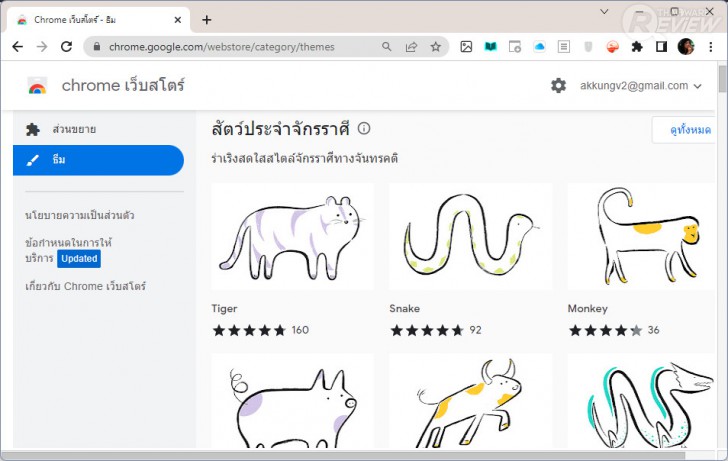
Task: Open เกี่ยวกับ Chrome เว็บสโตร์ link
Action: [85, 286]
